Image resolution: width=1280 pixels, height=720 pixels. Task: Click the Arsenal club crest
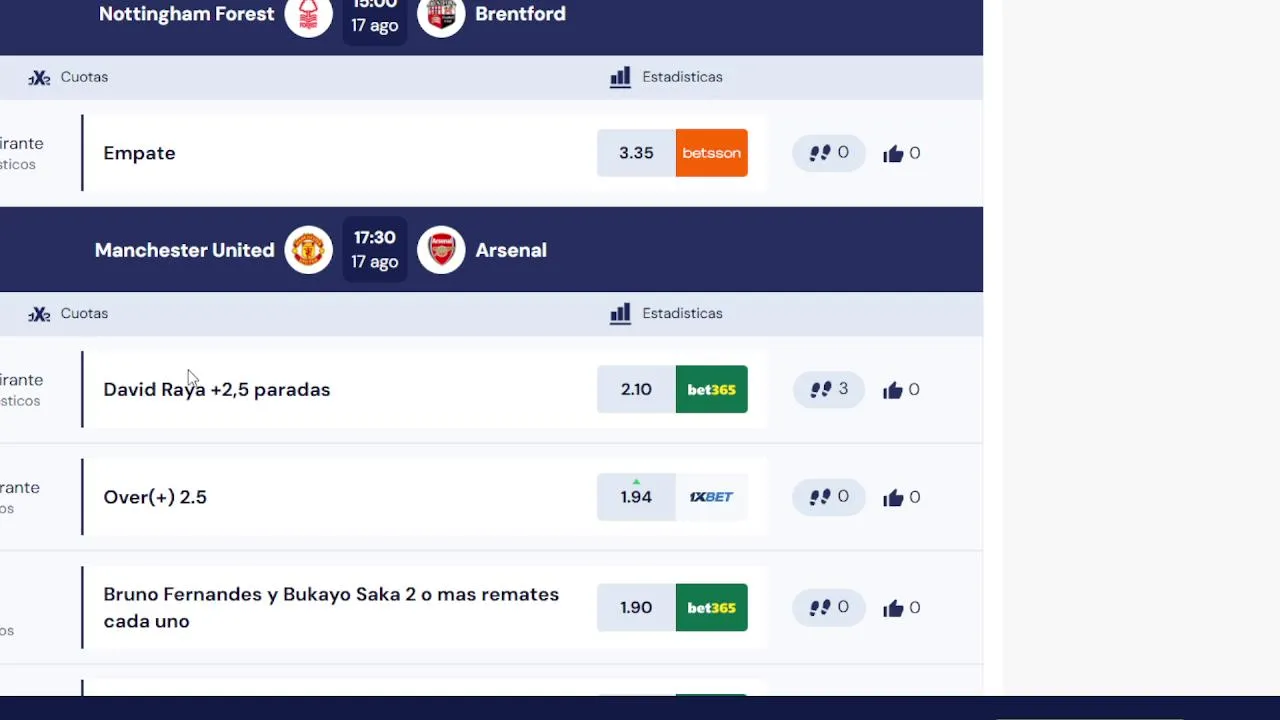click(x=441, y=250)
